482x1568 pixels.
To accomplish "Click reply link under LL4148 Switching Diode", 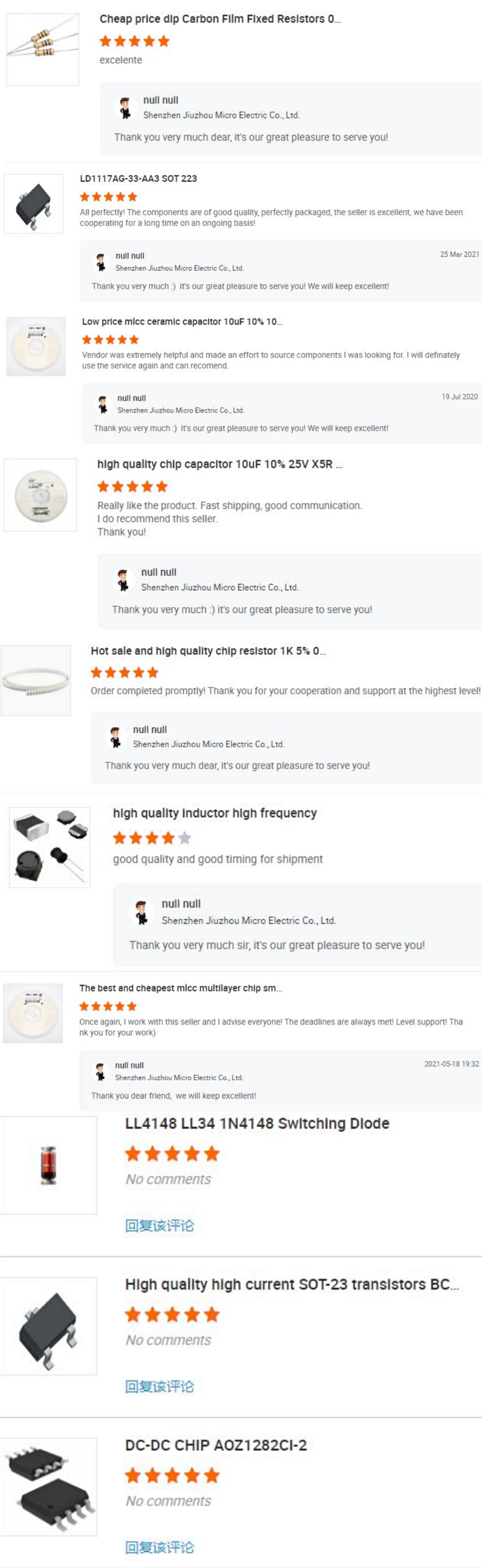I will pyautogui.click(x=159, y=1225).
